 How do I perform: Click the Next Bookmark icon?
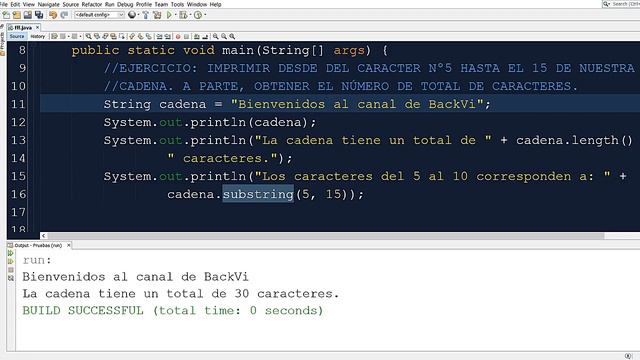140,36
